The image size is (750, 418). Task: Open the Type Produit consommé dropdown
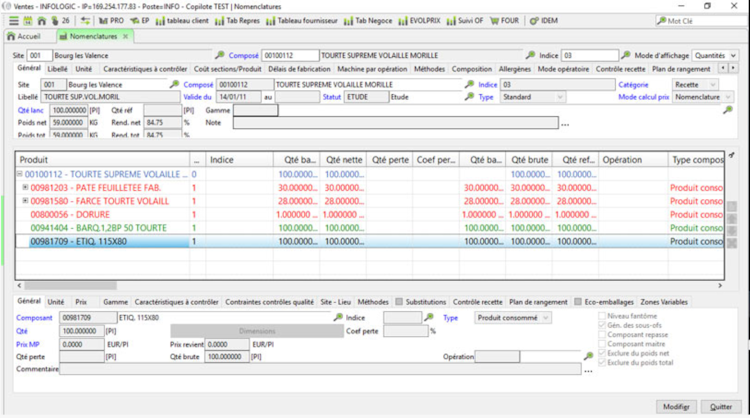point(512,318)
